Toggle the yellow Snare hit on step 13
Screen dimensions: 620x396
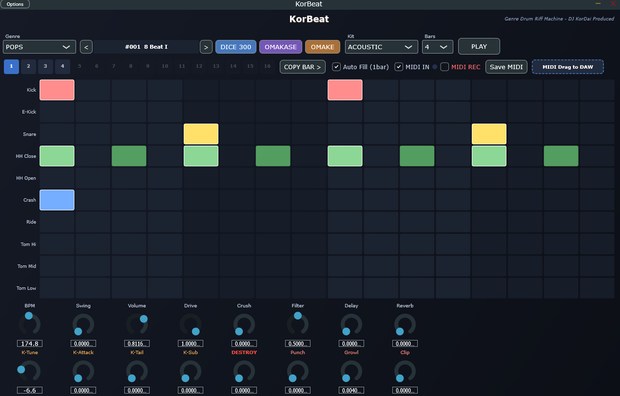(489, 134)
